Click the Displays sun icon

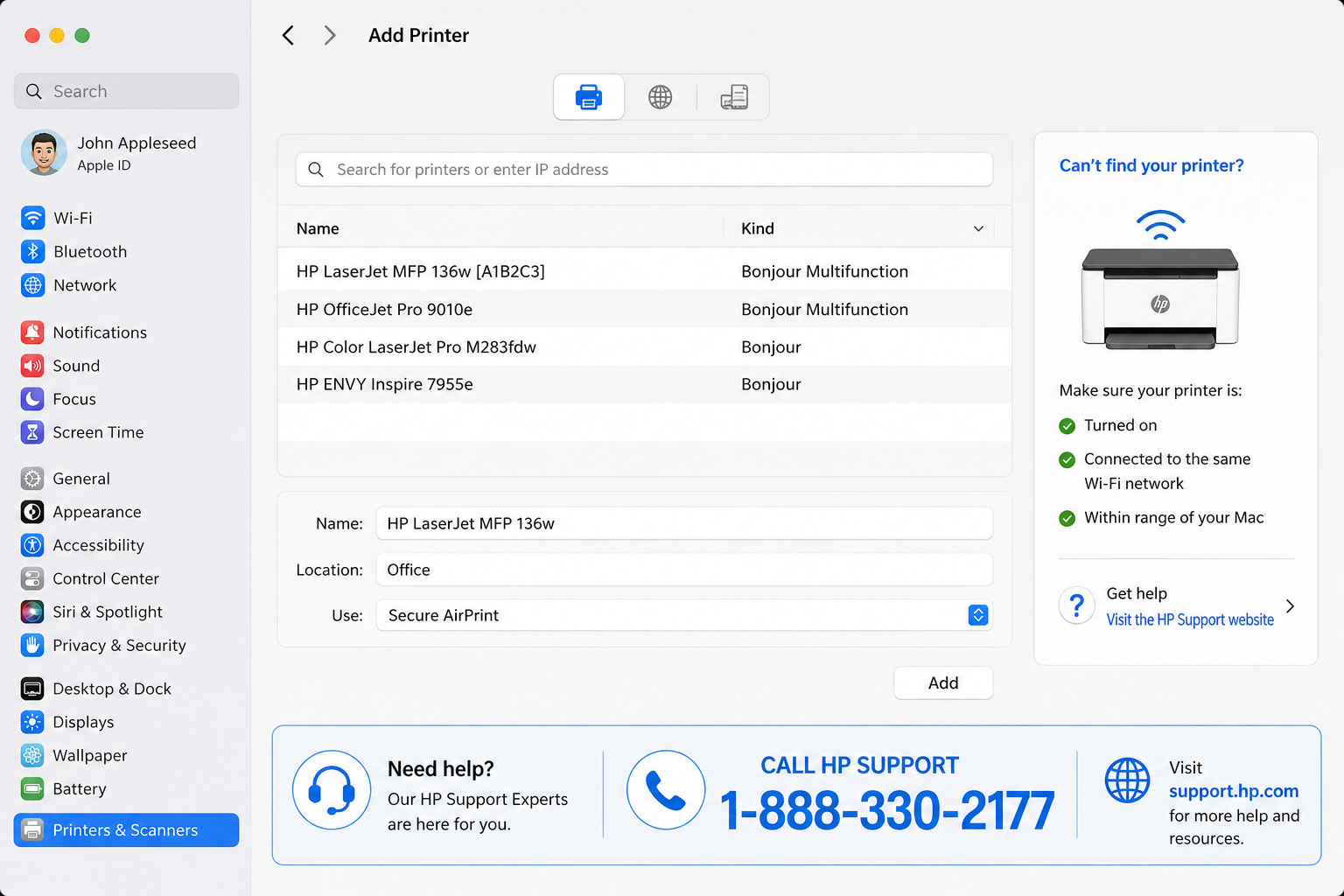[32, 722]
